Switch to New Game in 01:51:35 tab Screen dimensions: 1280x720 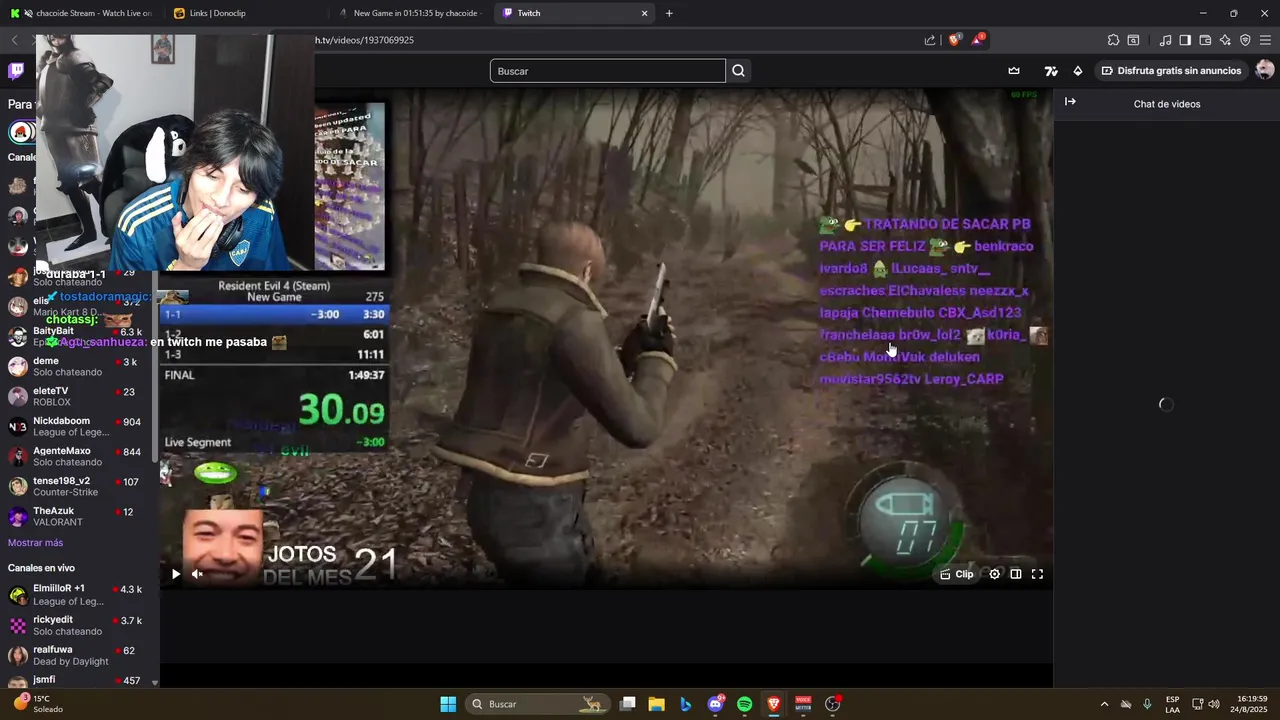coord(410,13)
